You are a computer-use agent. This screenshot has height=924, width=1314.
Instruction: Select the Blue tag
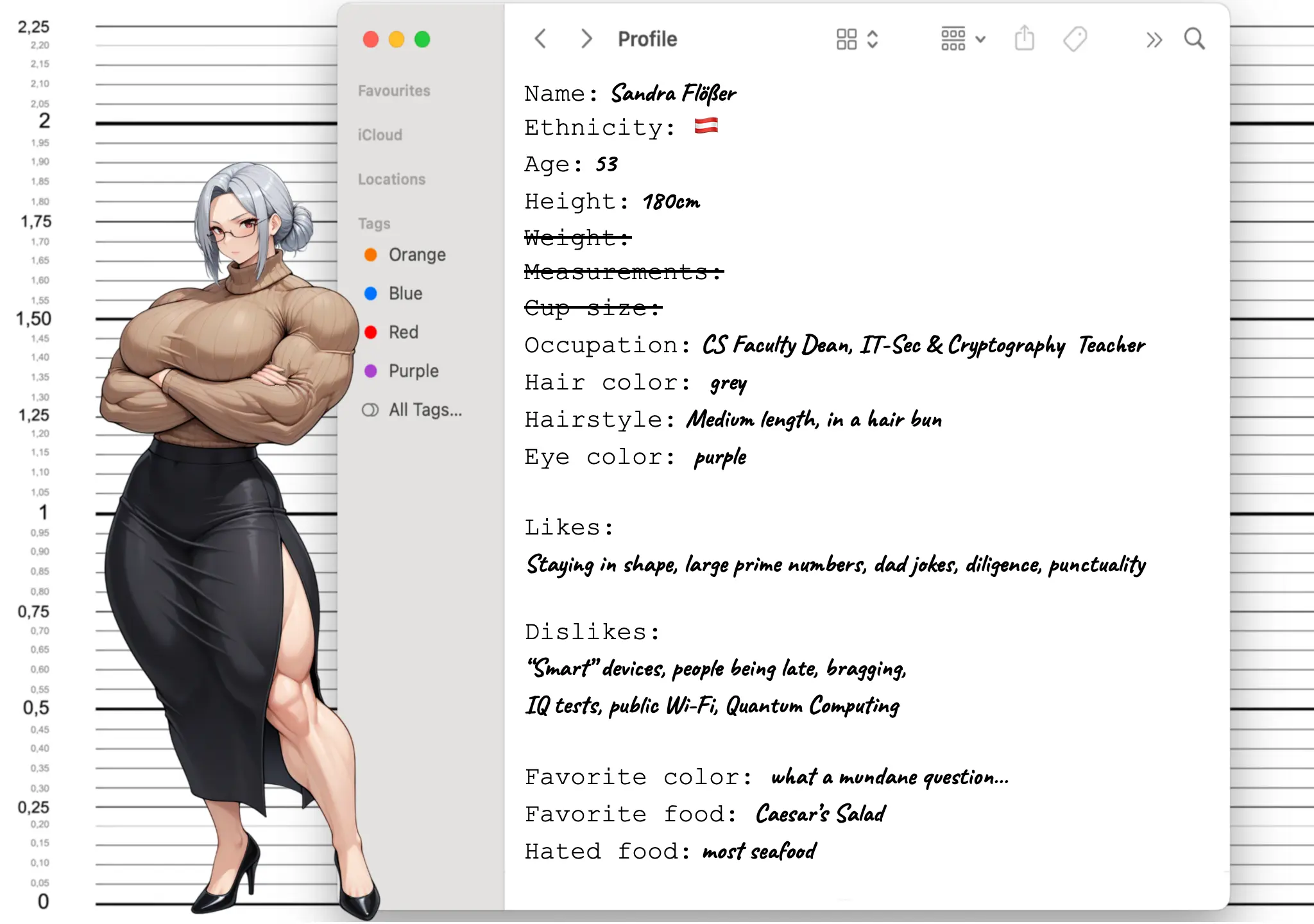click(405, 293)
